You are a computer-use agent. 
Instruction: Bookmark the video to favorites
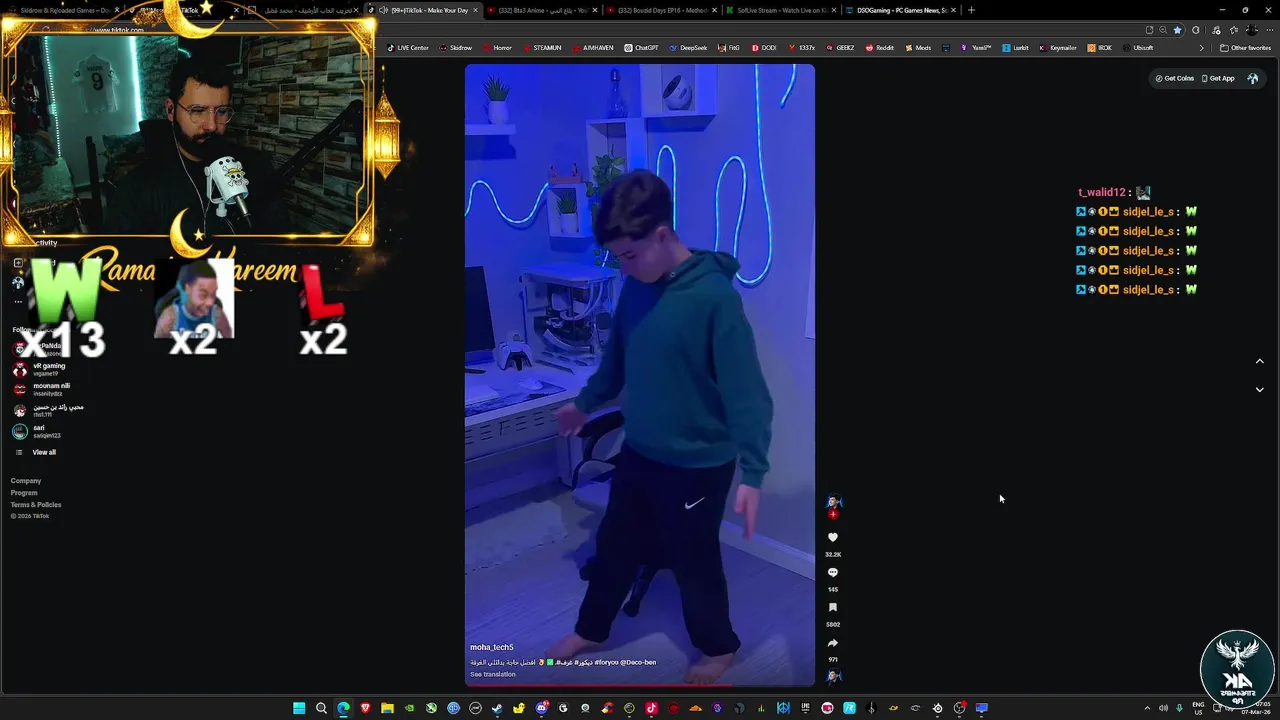click(x=832, y=607)
